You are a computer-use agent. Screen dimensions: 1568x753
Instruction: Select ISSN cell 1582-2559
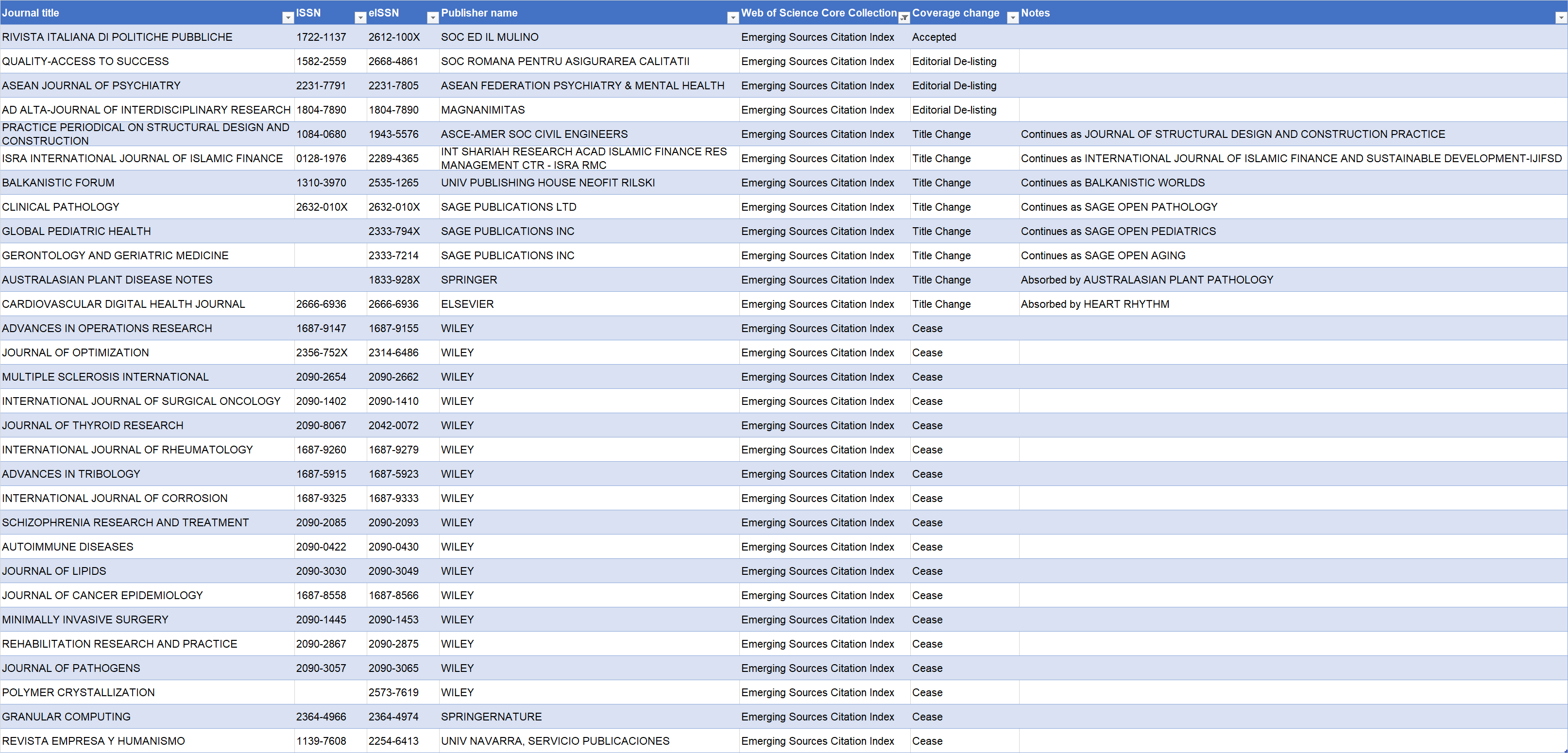click(330, 62)
